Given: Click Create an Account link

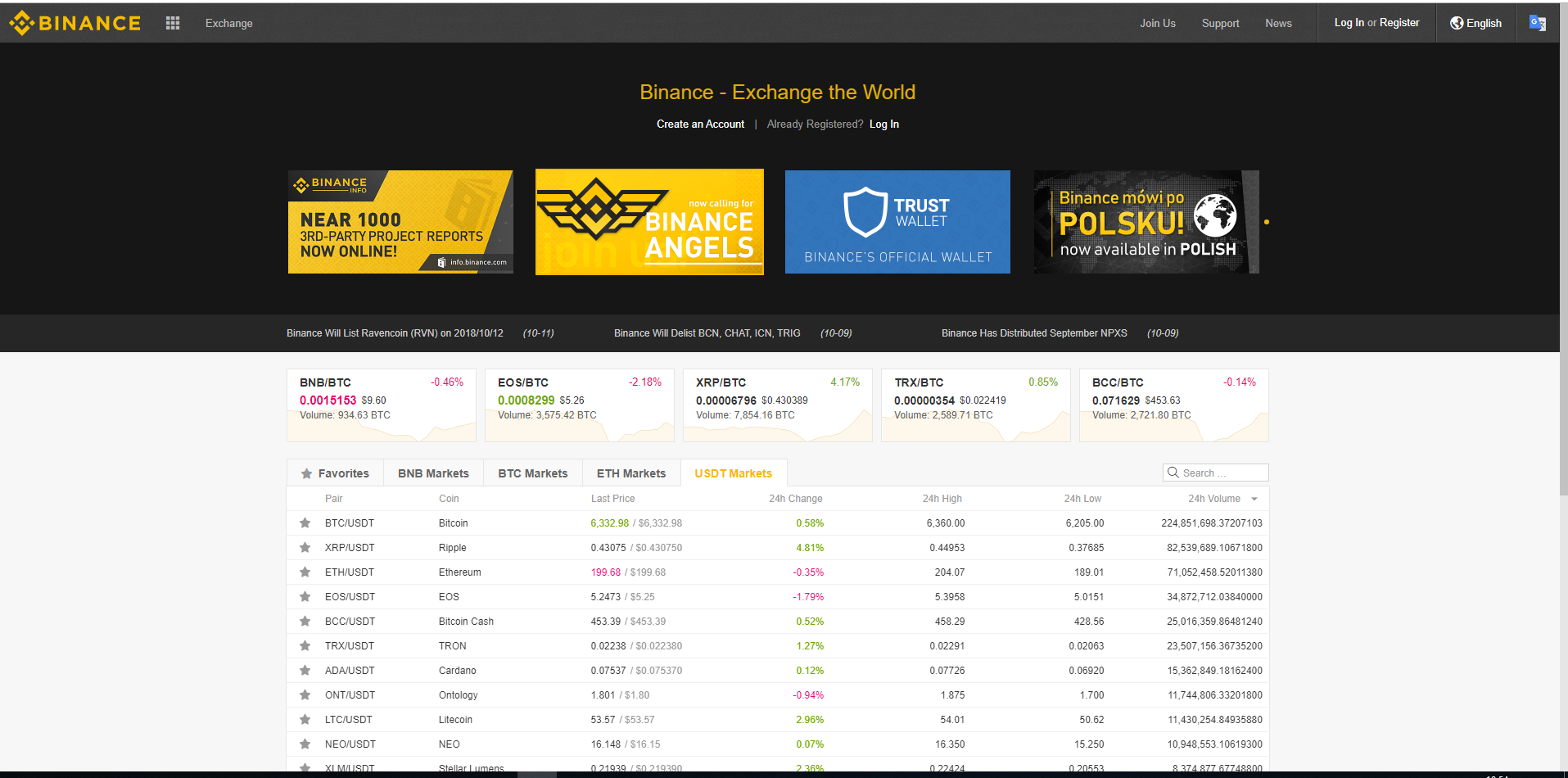Looking at the screenshot, I should click(x=700, y=124).
